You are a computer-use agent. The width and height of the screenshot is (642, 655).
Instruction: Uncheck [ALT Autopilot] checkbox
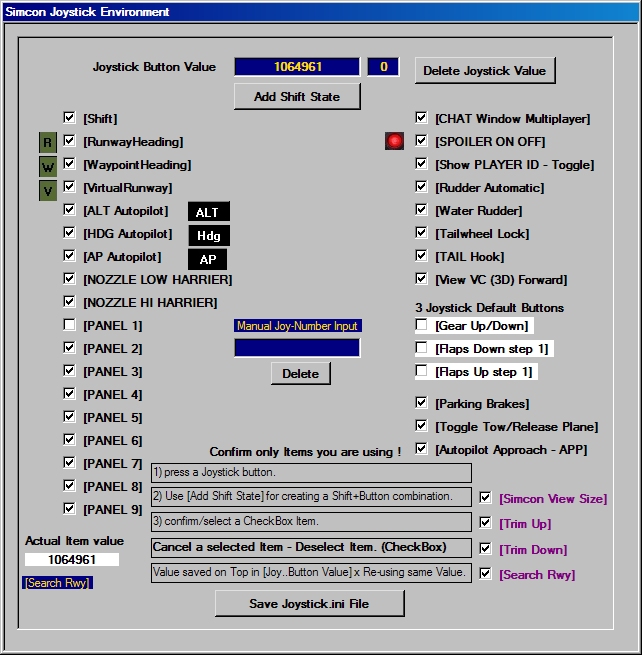tap(69, 210)
